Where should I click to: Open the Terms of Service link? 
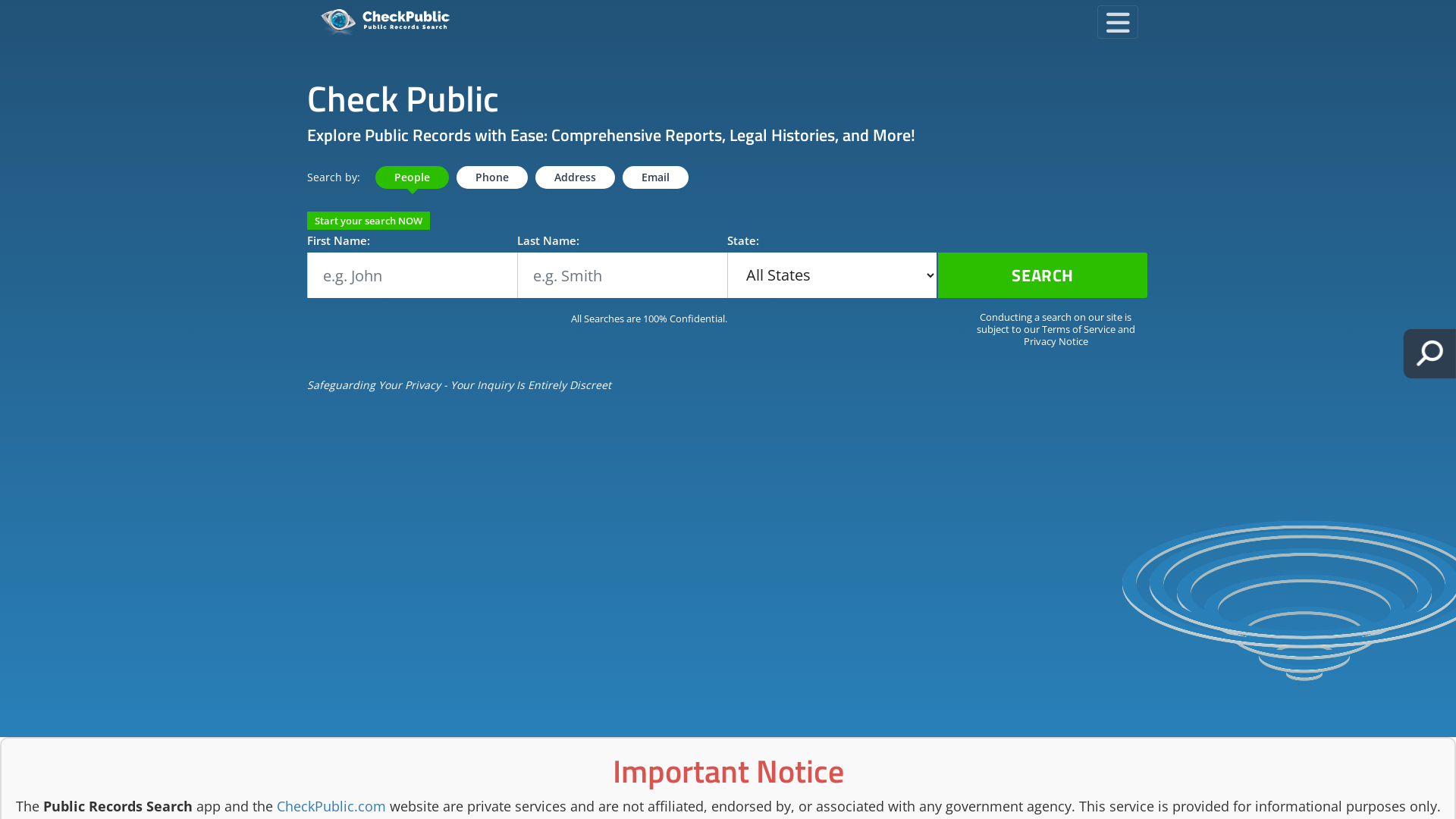point(1078,329)
